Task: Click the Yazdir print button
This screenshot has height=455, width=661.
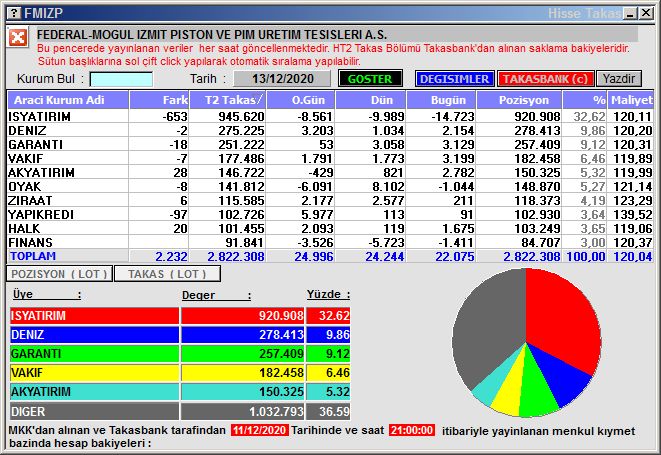Action: pyautogui.click(x=619, y=79)
